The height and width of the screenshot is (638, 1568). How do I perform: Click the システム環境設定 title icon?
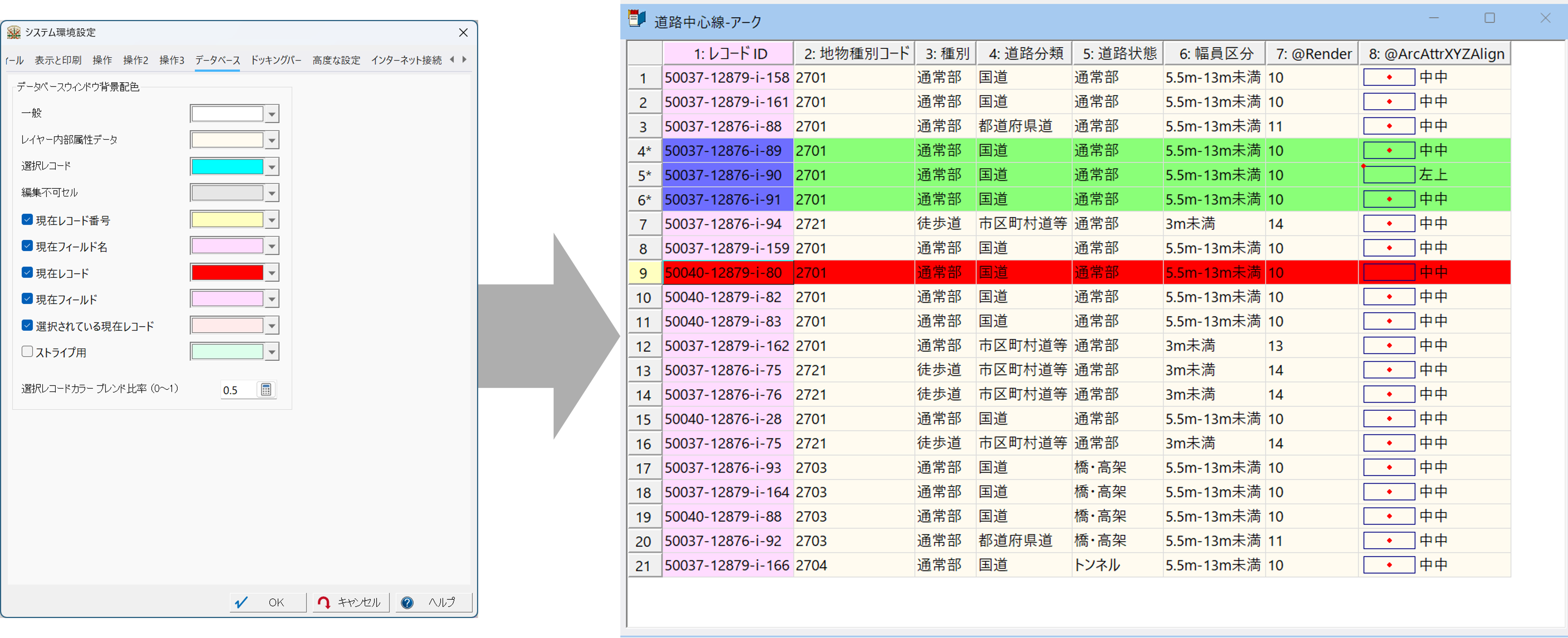click(x=14, y=32)
